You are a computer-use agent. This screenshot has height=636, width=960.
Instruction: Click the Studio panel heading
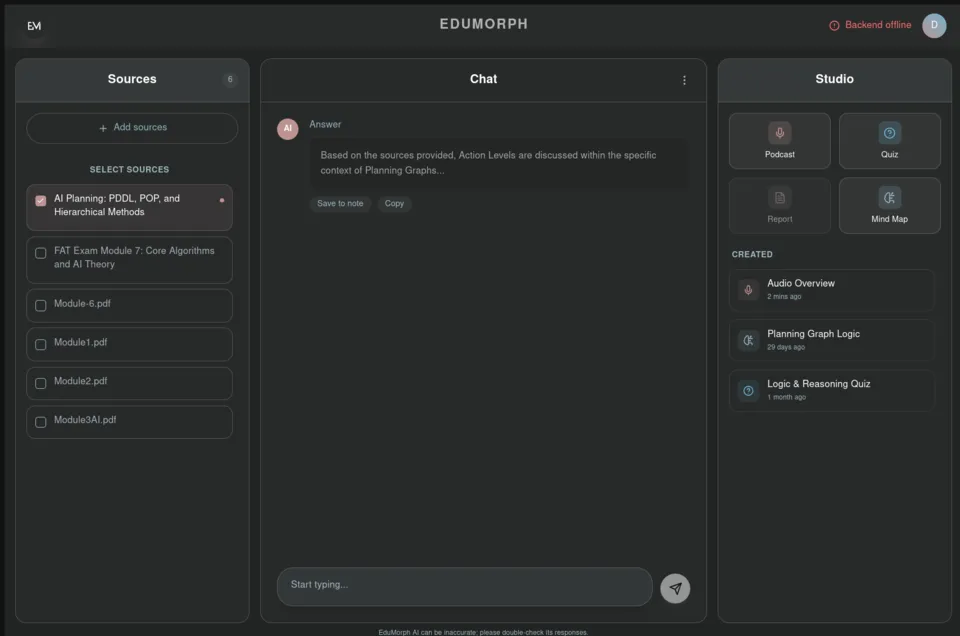pyautogui.click(x=834, y=79)
